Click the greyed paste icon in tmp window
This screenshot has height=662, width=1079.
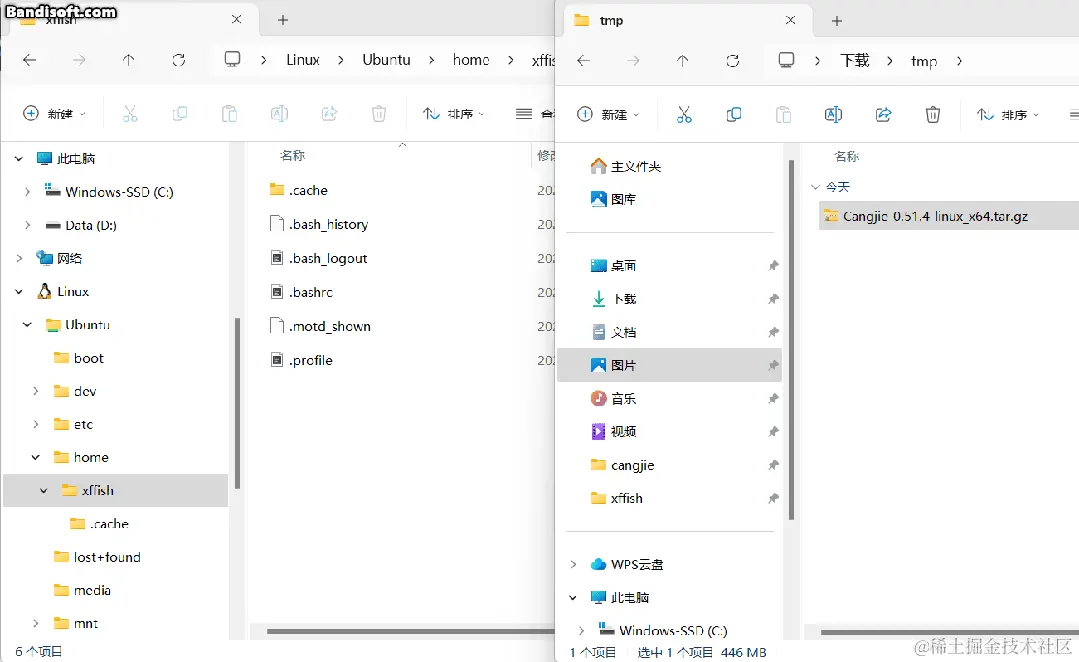[x=783, y=114]
